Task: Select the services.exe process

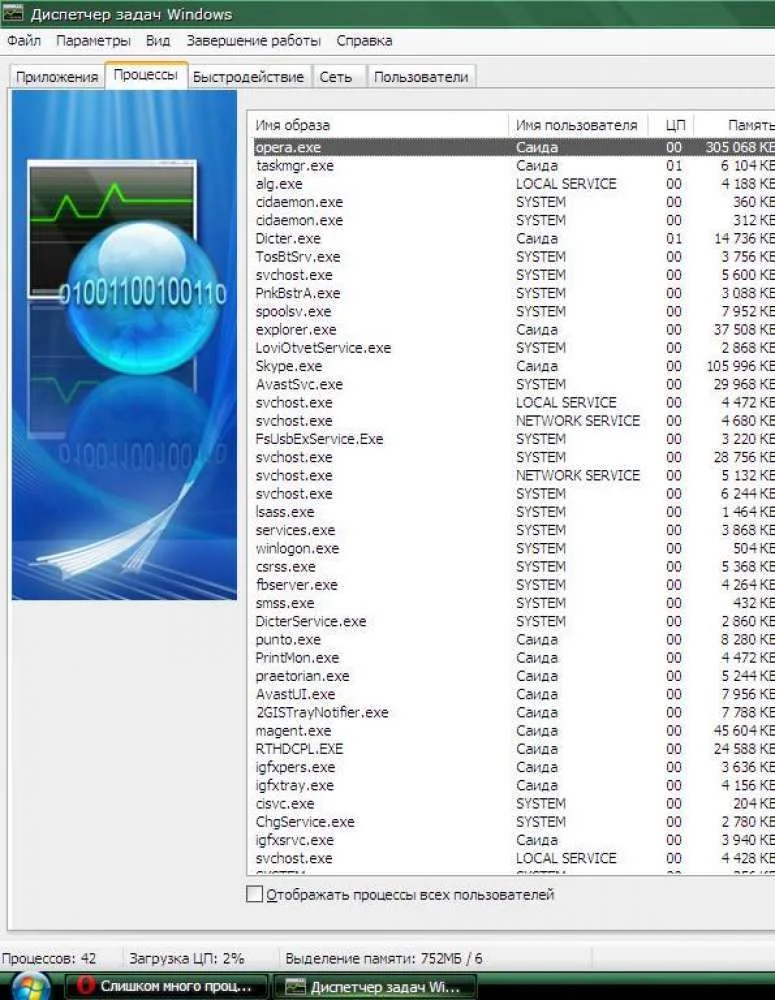Action: pos(514,531)
